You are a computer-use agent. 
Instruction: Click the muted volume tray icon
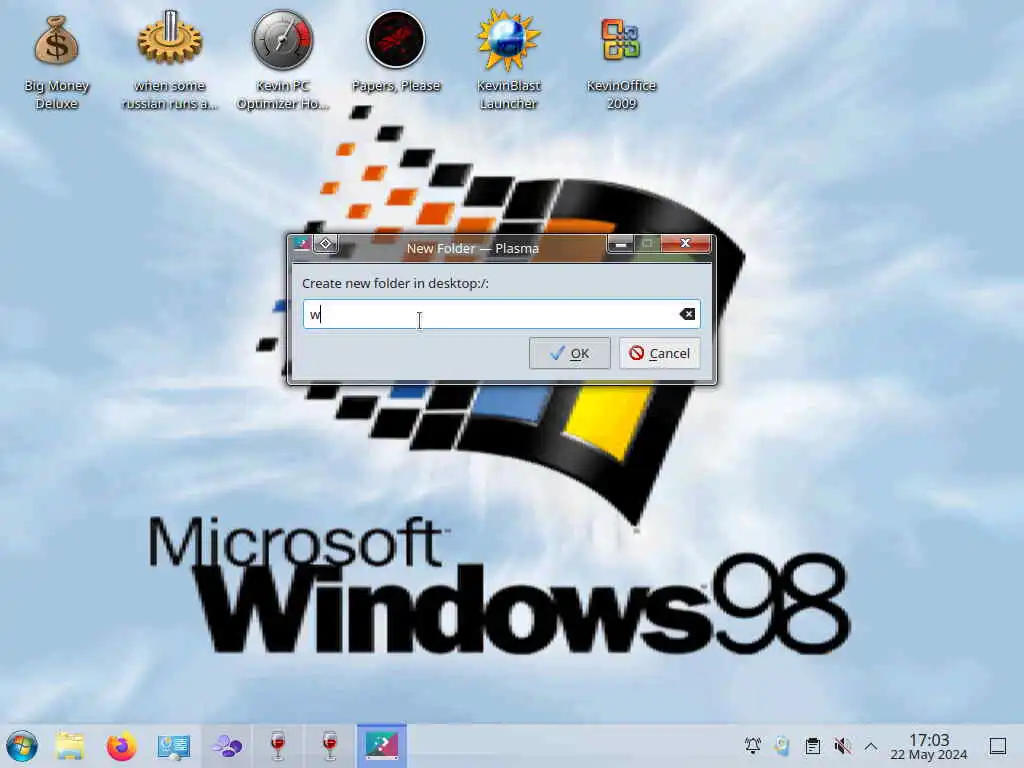[842, 745]
